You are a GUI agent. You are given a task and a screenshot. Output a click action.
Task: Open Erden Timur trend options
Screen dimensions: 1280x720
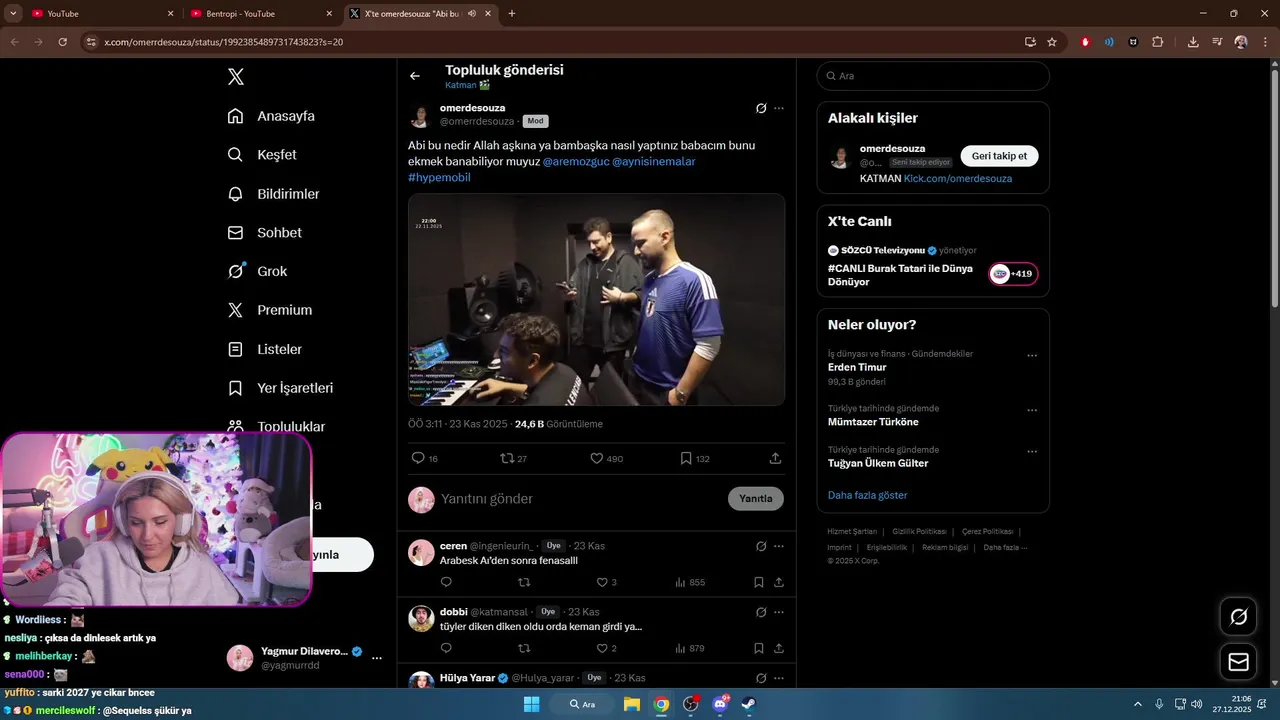(1032, 355)
